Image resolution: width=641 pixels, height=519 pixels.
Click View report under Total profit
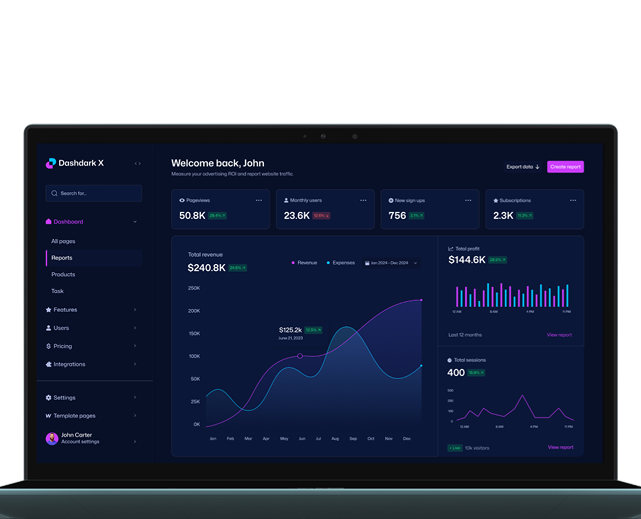[559, 335]
